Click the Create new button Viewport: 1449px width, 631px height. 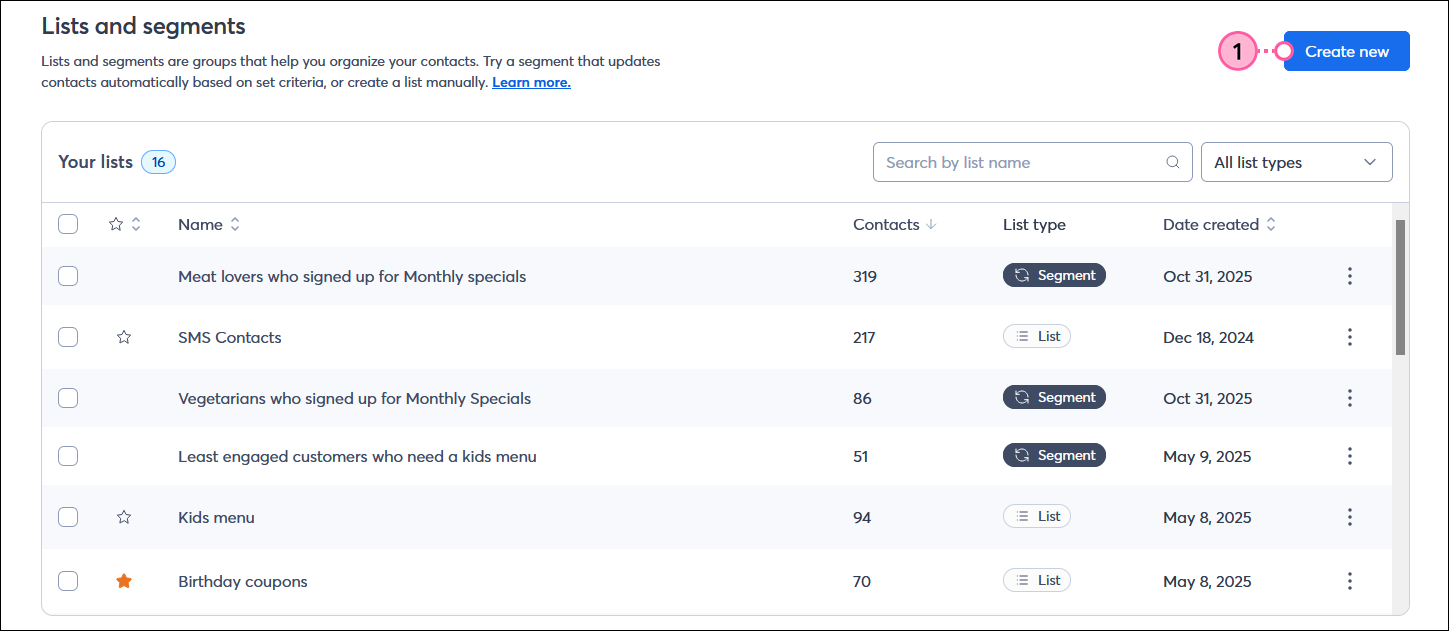pos(1346,50)
